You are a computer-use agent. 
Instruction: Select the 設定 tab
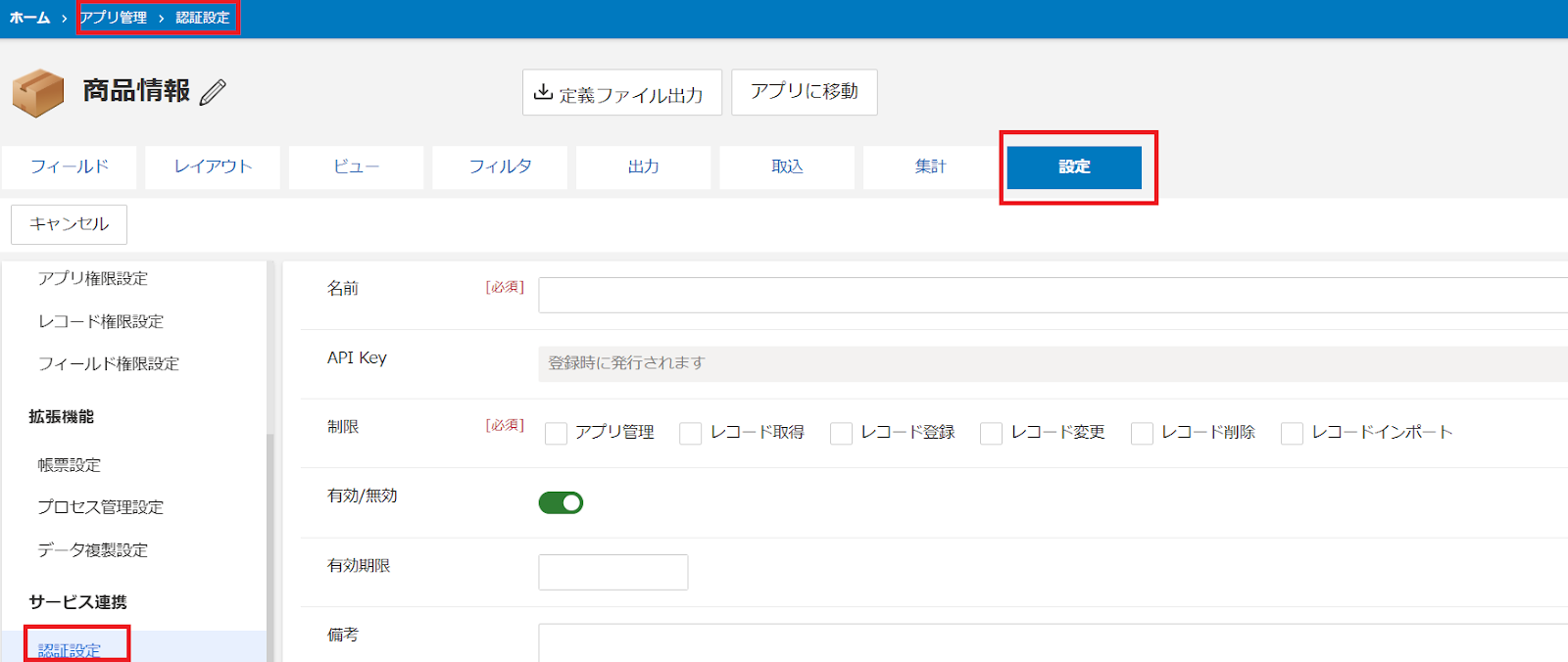(x=1074, y=167)
